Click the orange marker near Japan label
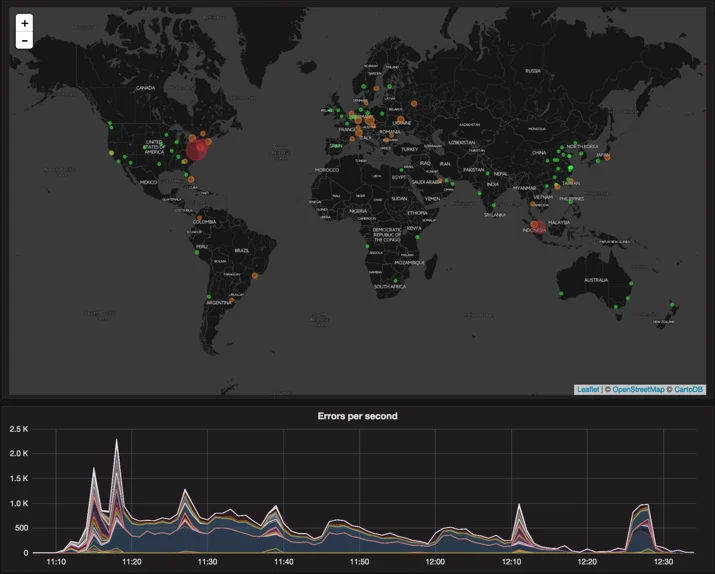The width and height of the screenshot is (715, 574). coord(607,157)
